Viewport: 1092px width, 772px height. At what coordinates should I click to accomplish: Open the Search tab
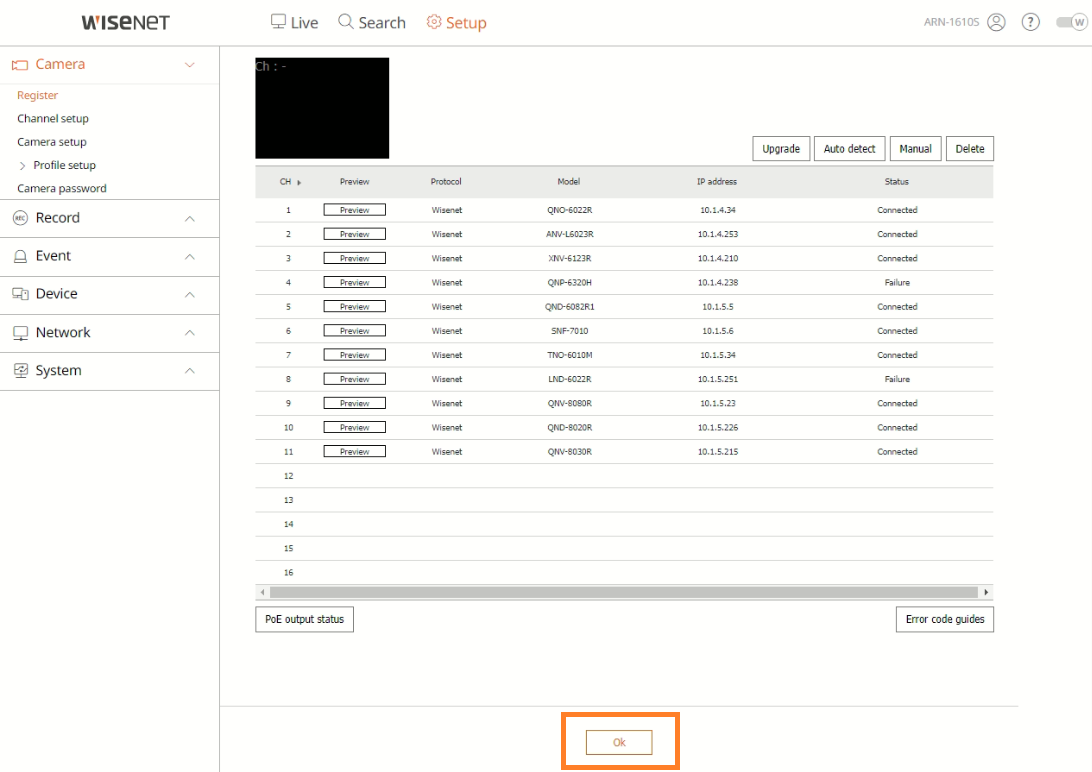[x=372, y=22]
